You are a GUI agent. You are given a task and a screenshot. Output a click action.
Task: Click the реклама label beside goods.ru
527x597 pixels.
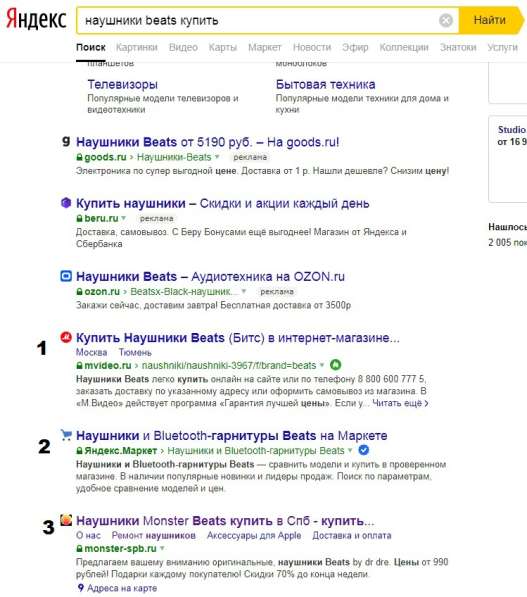[x=250, y=157]
